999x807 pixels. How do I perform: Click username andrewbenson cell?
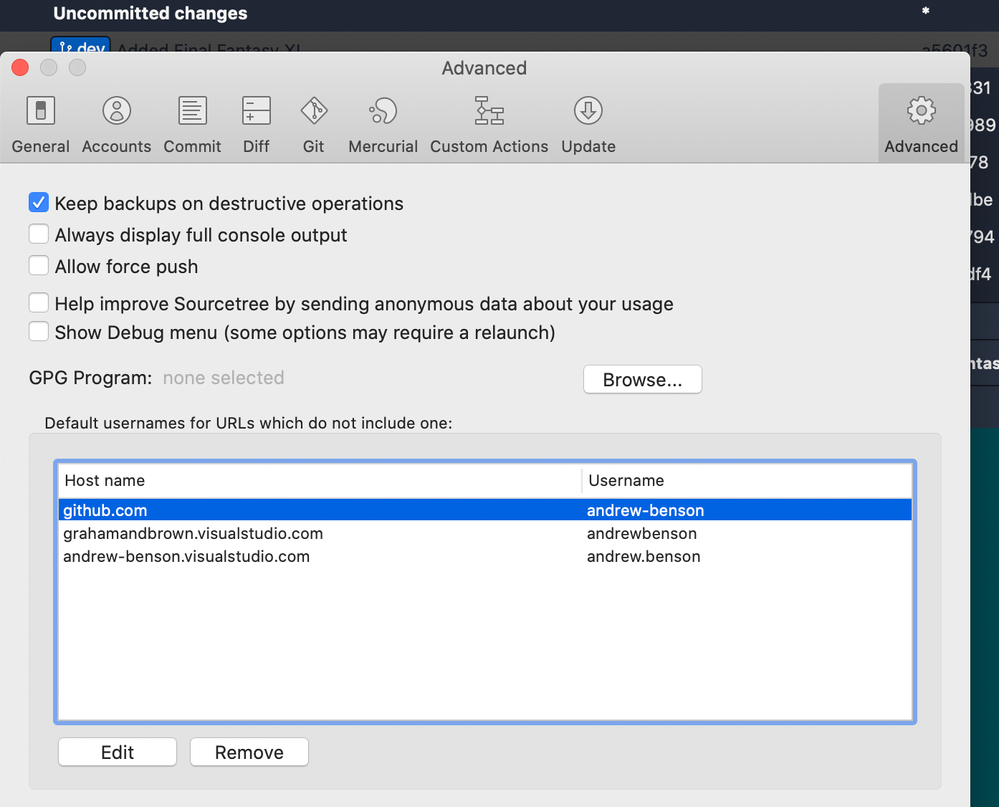pos(642,533)
